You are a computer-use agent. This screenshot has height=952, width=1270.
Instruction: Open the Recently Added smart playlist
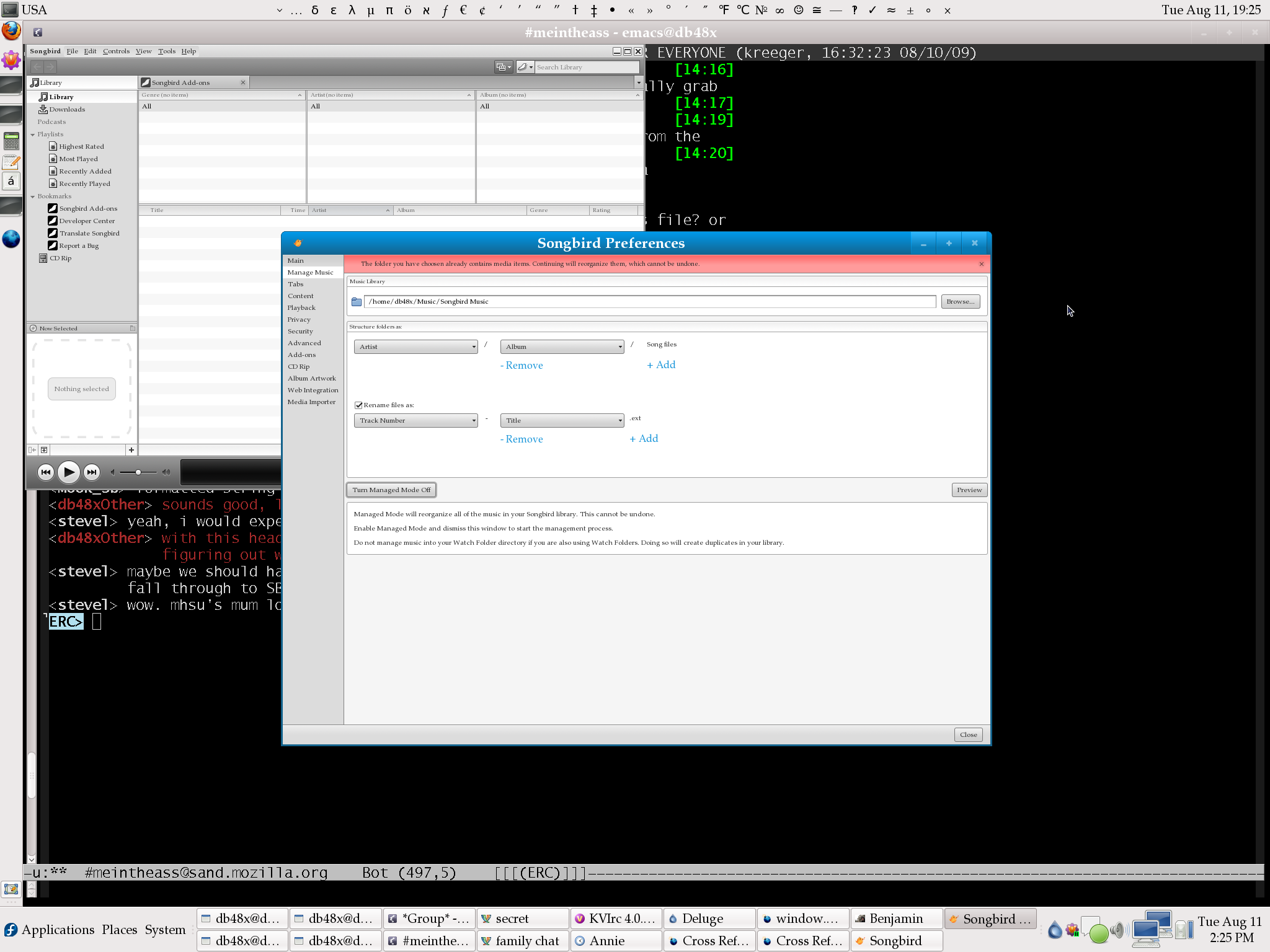point(80,171)
